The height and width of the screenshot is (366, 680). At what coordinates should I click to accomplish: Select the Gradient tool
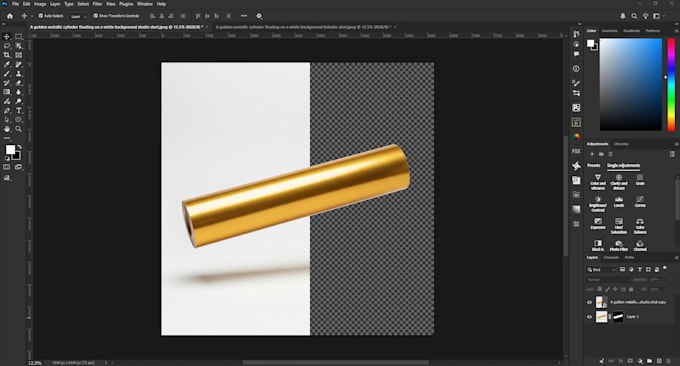[7, 92]
